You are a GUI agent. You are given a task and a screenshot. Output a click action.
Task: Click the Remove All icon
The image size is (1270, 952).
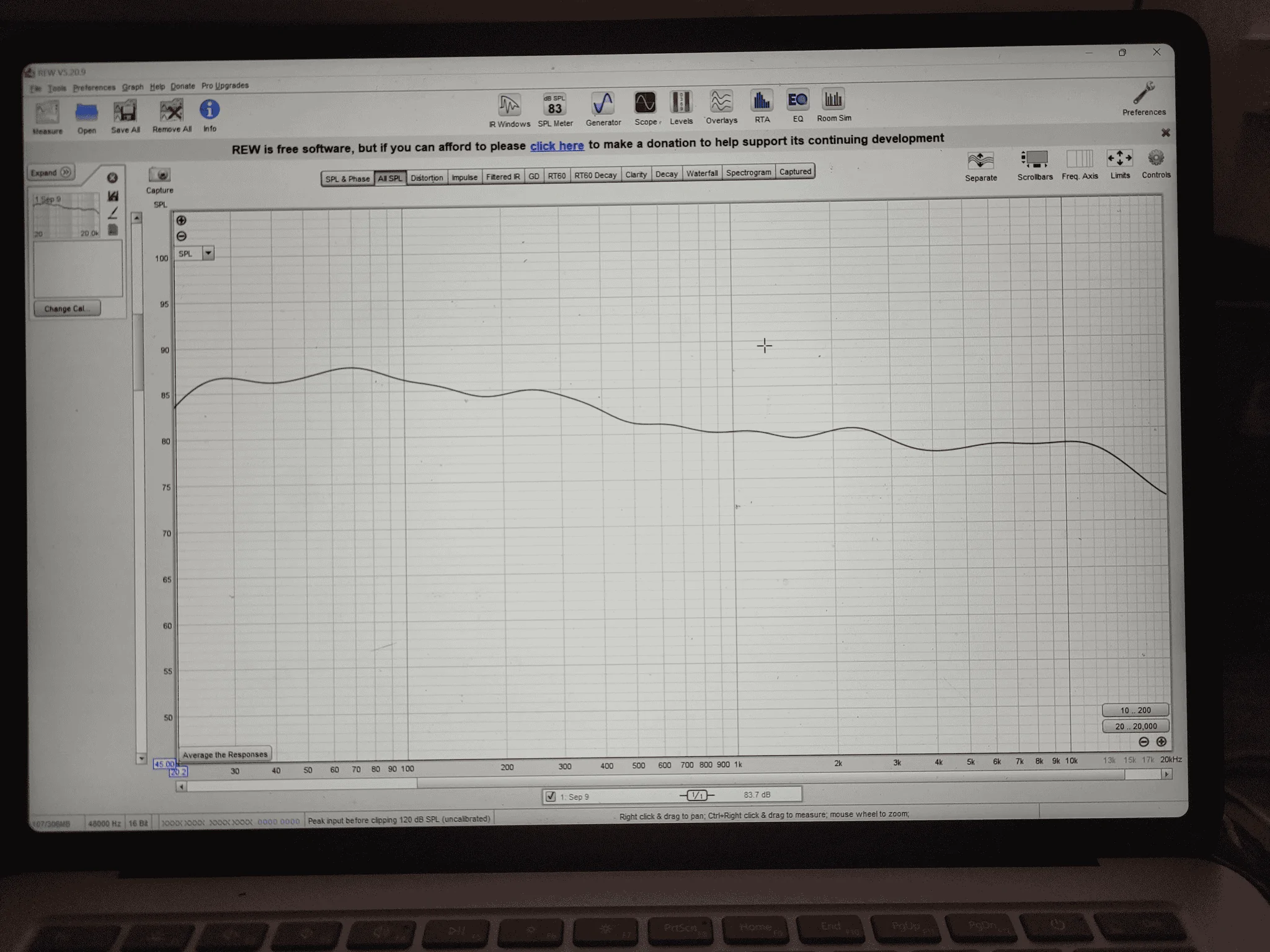(172, 116)
